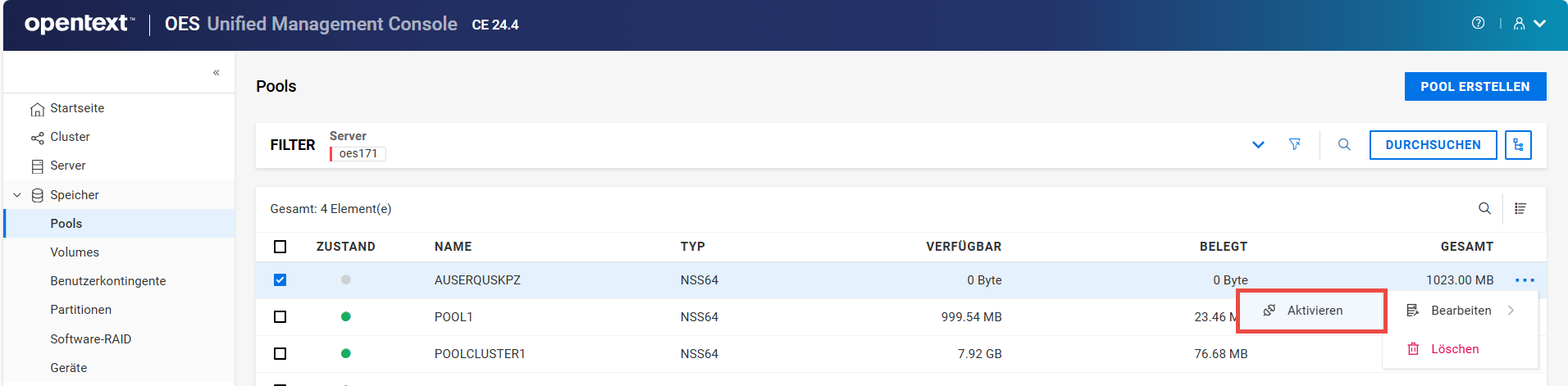Image resolution: width=1568 pixels, height=386 pixels.
Task: Select Löschen in the context menu
Action: [x=1454, y=349]
